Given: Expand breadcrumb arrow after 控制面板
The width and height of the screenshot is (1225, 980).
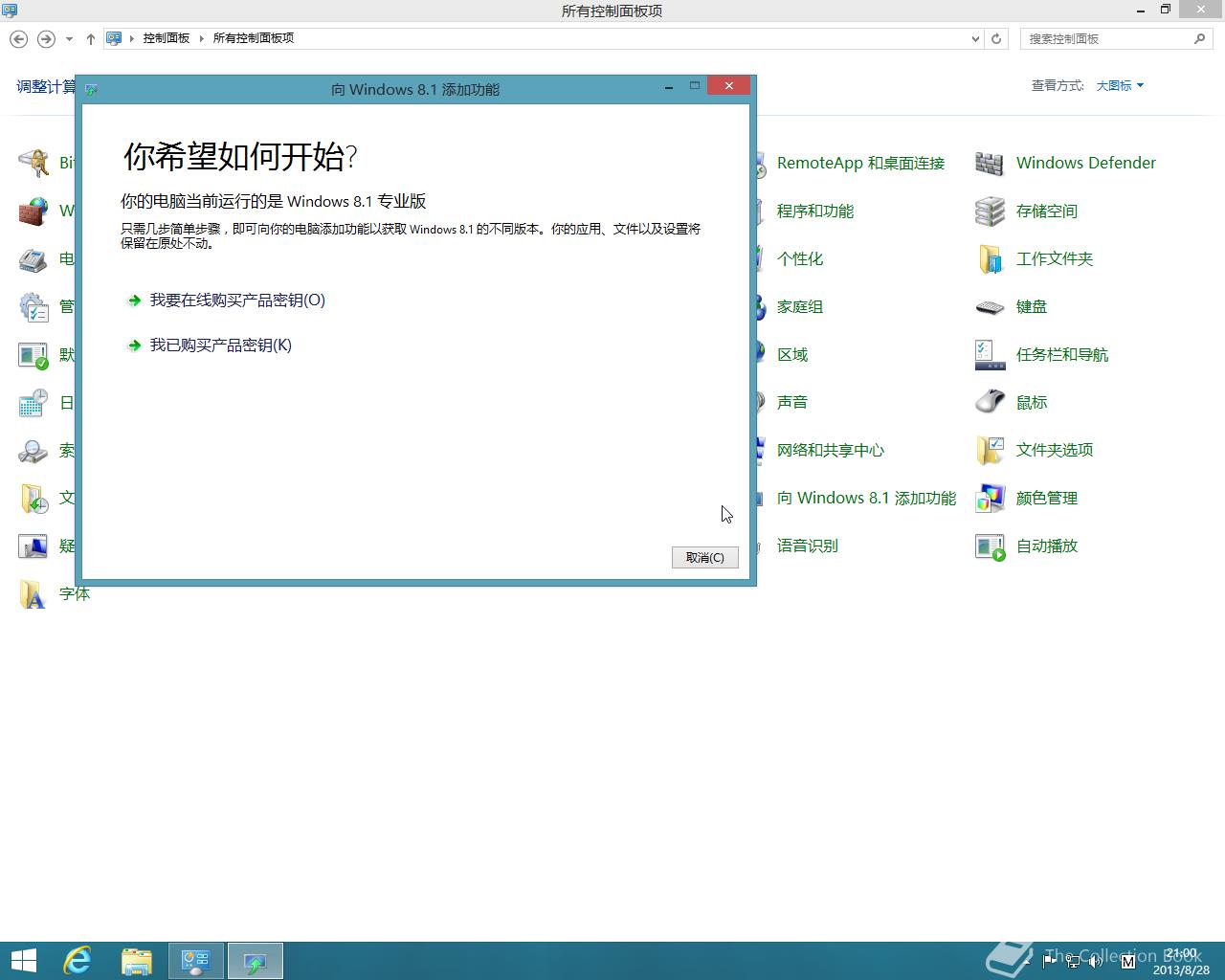Looking at the screenshot, I should point(202,38).
